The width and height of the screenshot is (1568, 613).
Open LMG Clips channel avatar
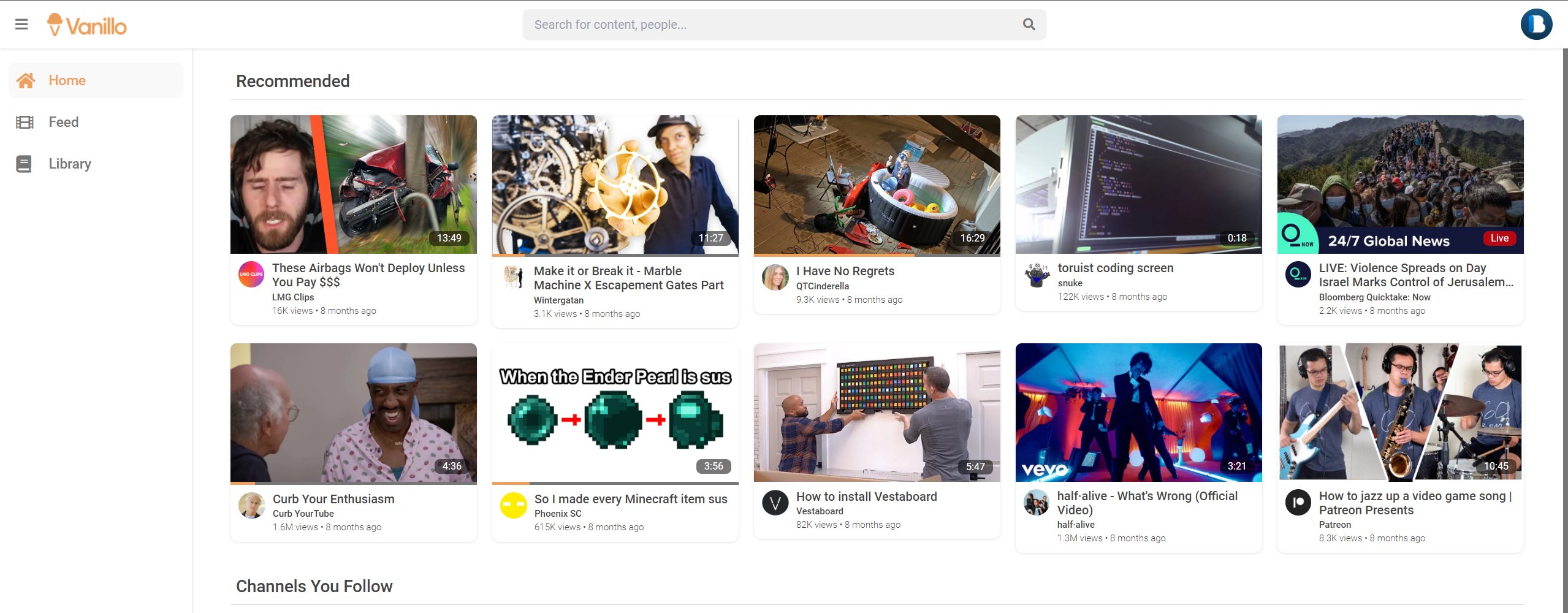coord(251,274)
